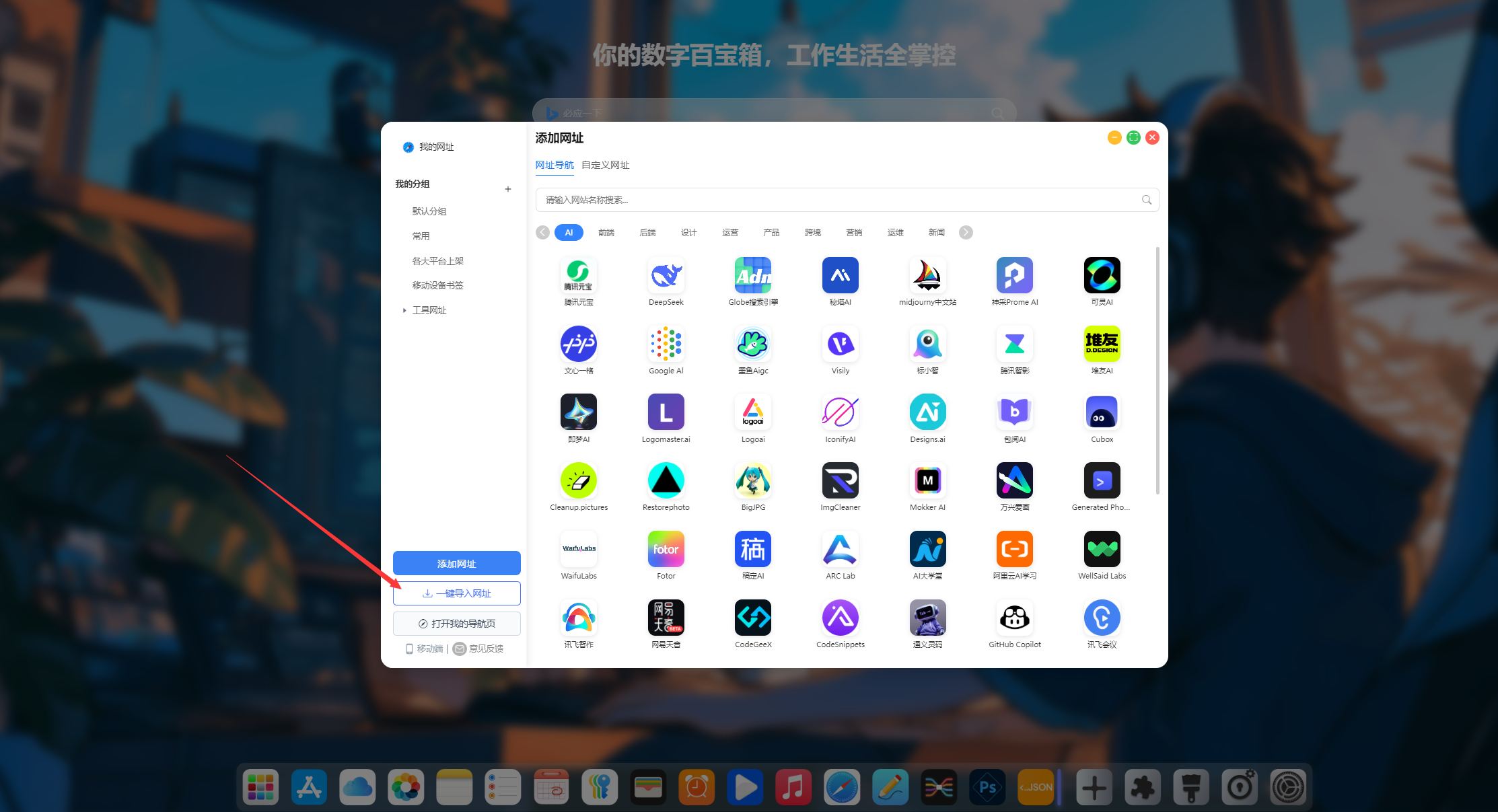Screen dimensions: 1498x812
Task: Select the ARC Lab icon
Action: point(840,549)
